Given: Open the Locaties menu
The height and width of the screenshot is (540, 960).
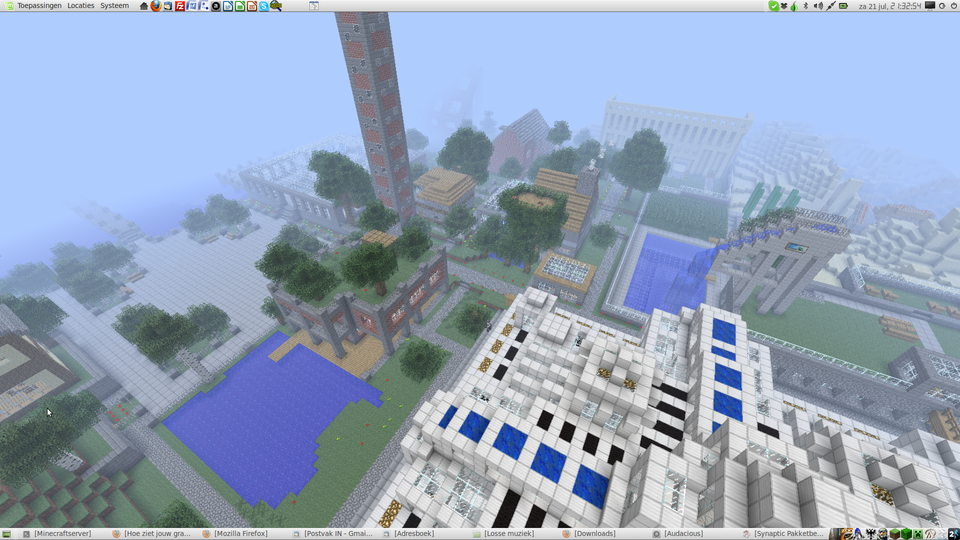Looking at the screenshot, I should pos(81,6).
